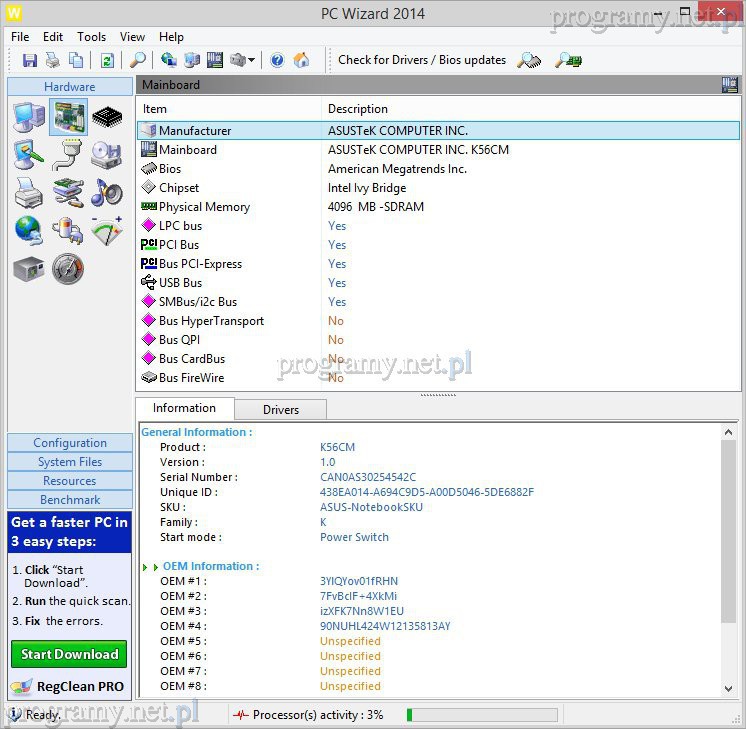Select the Chipset row in the list
The height and width of the screenshot is (729, 746).
click(x=179, y=188)
